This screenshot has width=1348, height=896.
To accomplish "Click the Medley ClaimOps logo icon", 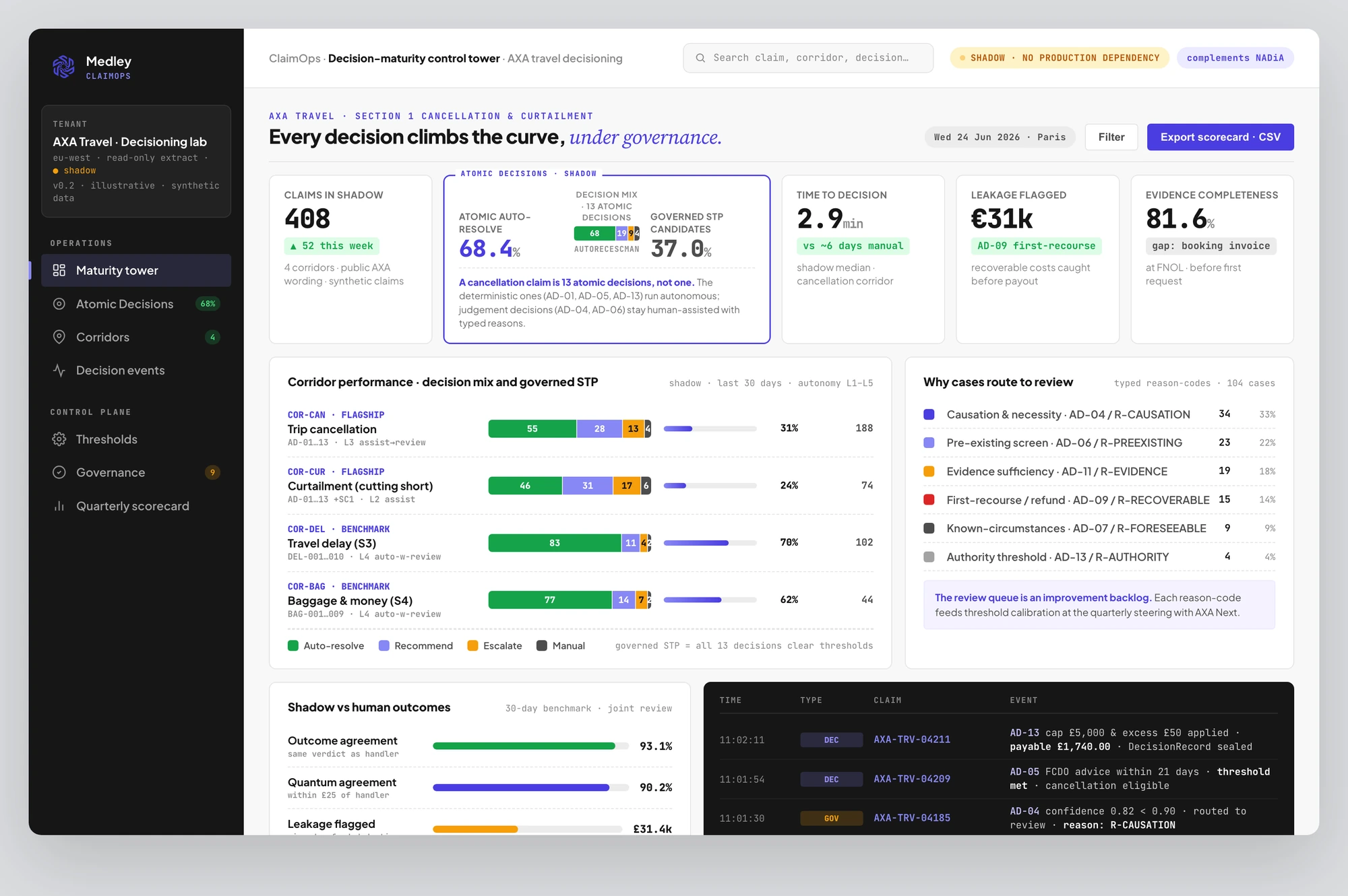I will pyautogui.click(x=63, y=67).
